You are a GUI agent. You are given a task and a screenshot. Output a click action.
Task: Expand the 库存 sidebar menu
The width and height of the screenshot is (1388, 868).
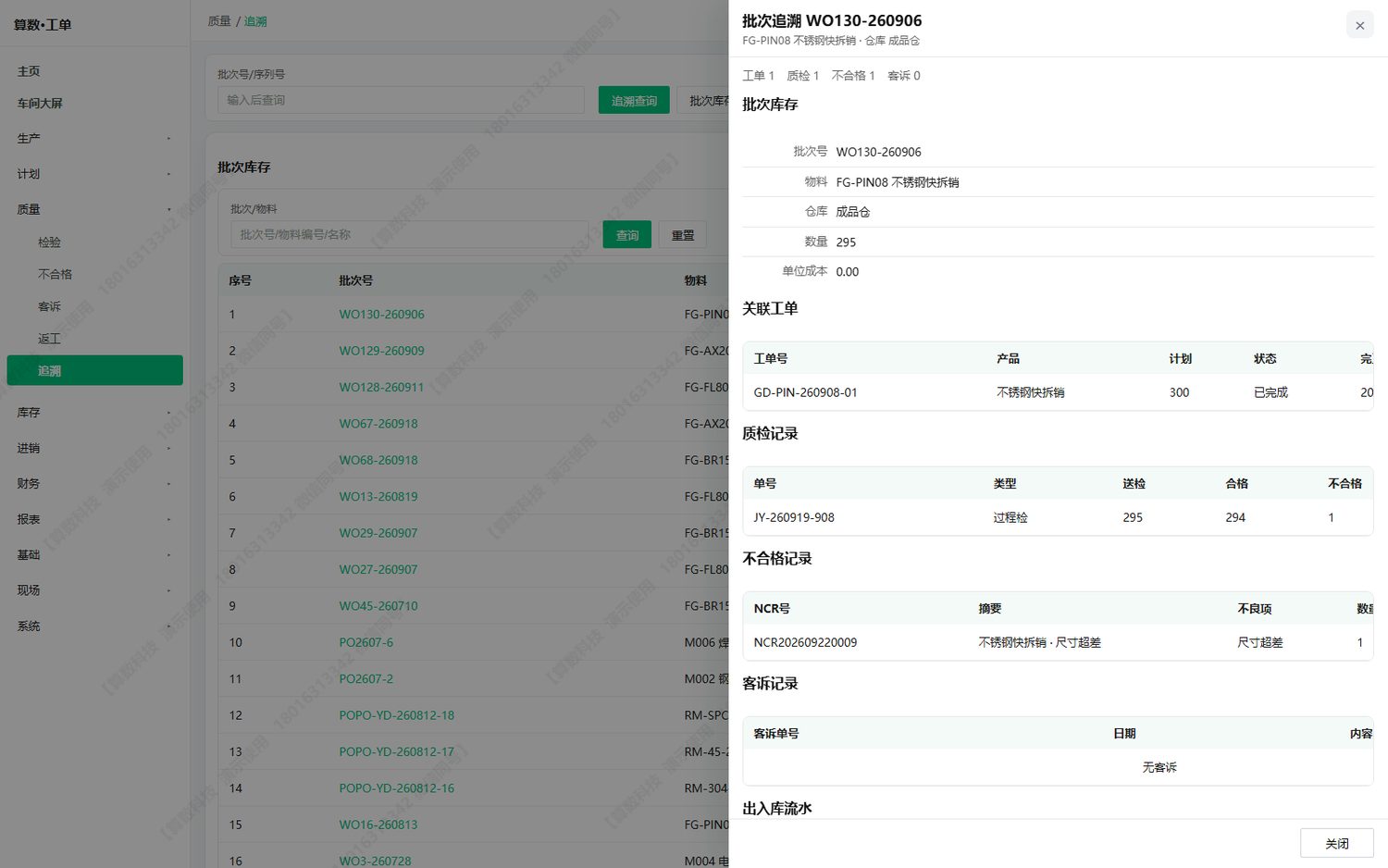pos(94,413)
